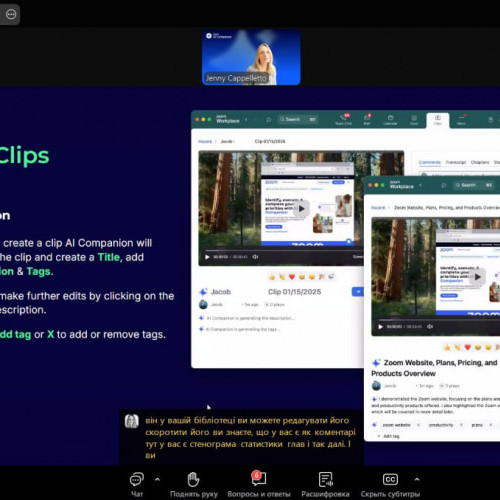Viewport: 500px width, 500px height.
Task: Mute volume in the Zoom Website clip player
Action: click(430, 327)
